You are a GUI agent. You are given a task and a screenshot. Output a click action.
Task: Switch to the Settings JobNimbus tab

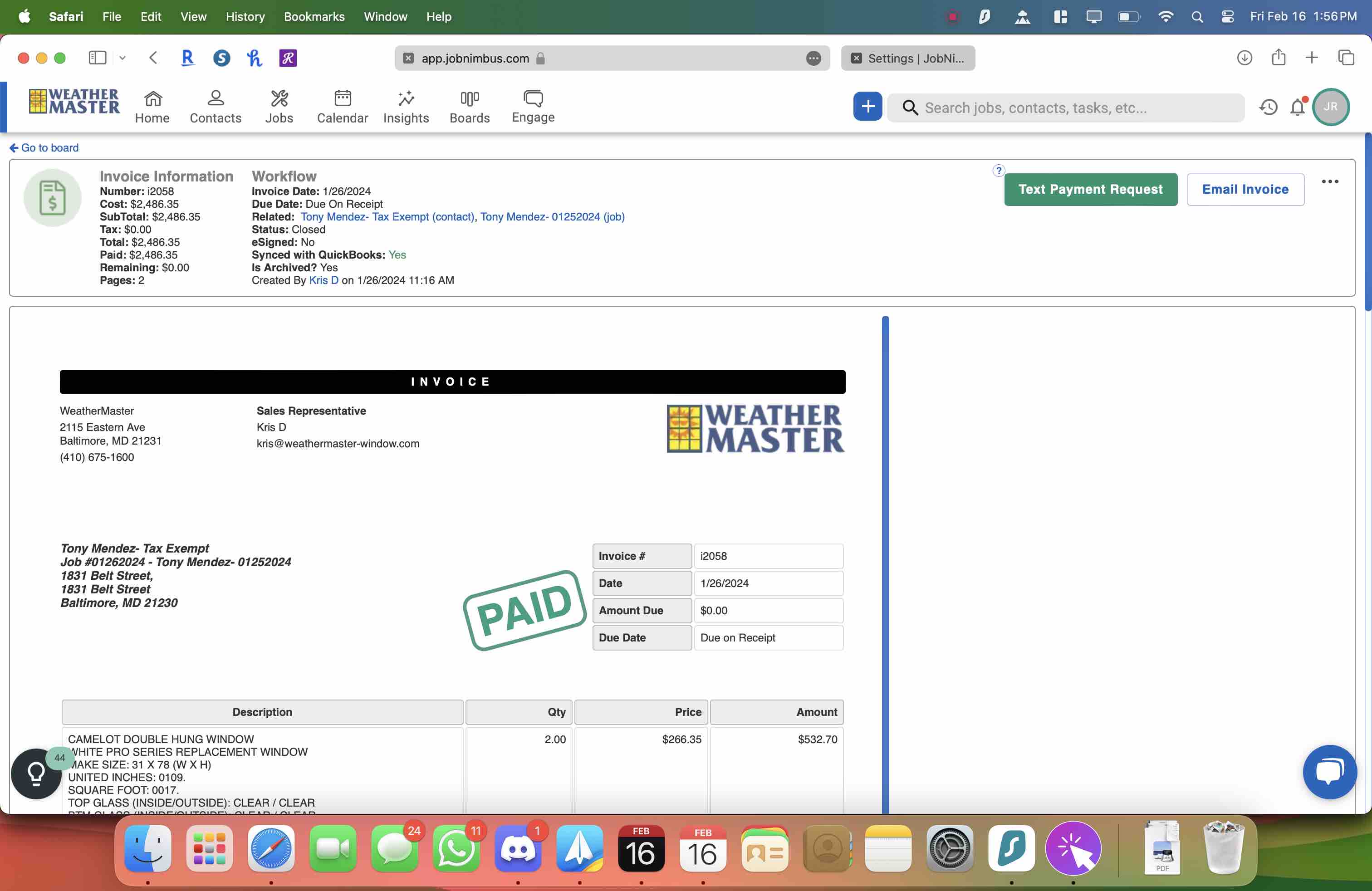coord(907,58)
